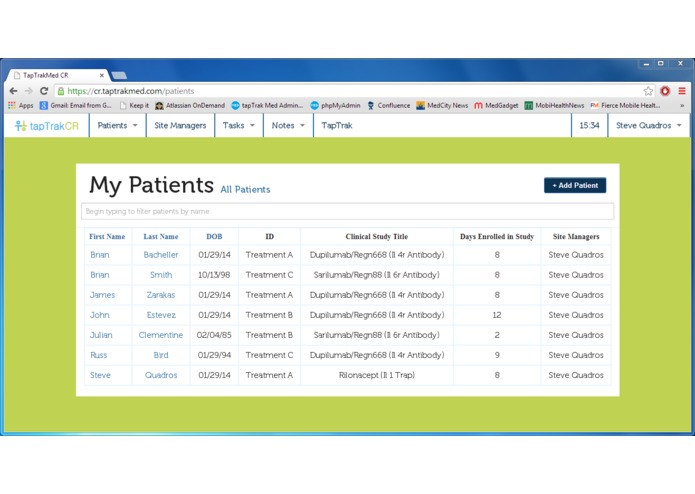Show more bookmarks with the chevron

click(x=682, y=105)
